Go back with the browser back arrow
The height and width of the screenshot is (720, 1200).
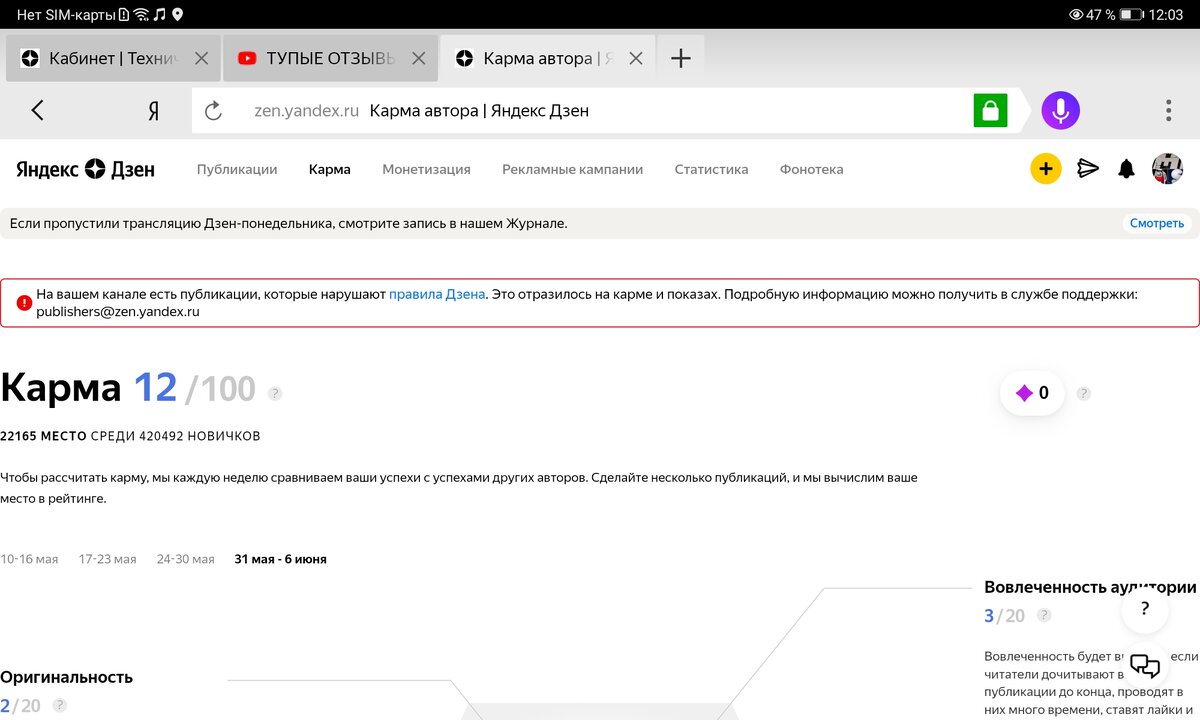click(38, 111)
